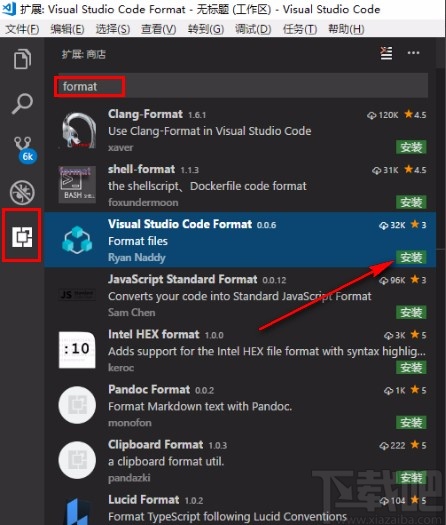Image resolution: width=446 pixels, height=525 pixels.
Task: Click the shell-format extension icon
Action: (77, 185)
